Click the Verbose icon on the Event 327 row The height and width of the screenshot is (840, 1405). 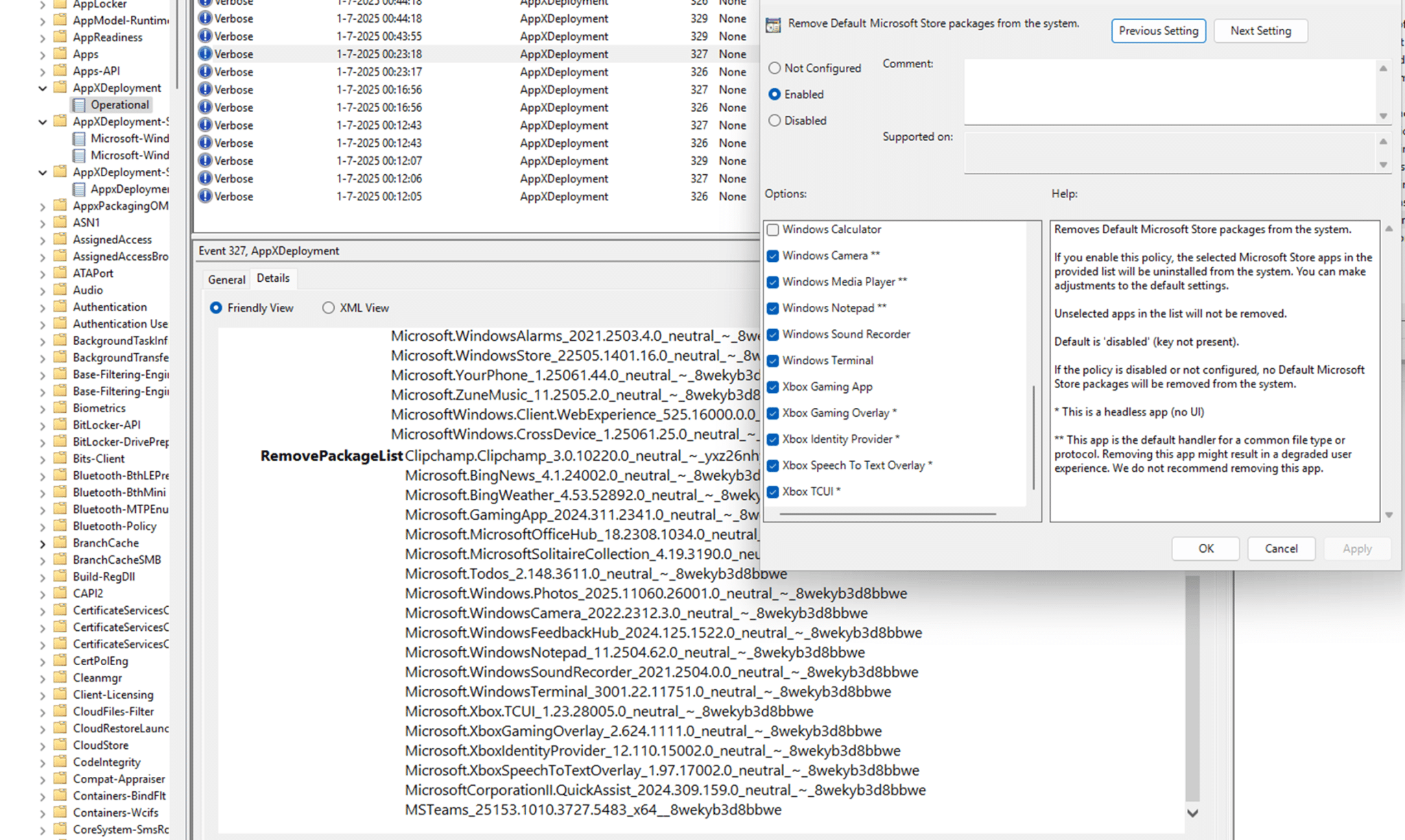coord(205,53)
